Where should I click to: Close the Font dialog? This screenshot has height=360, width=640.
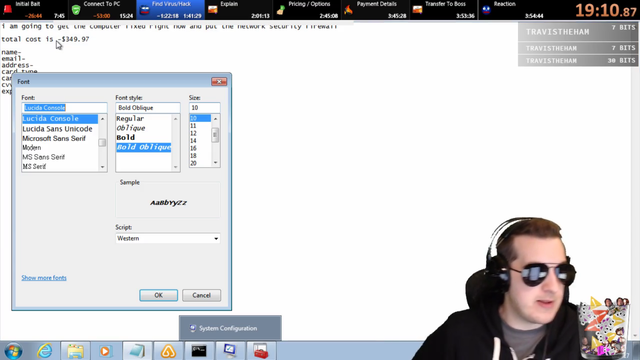click(219, 82)
